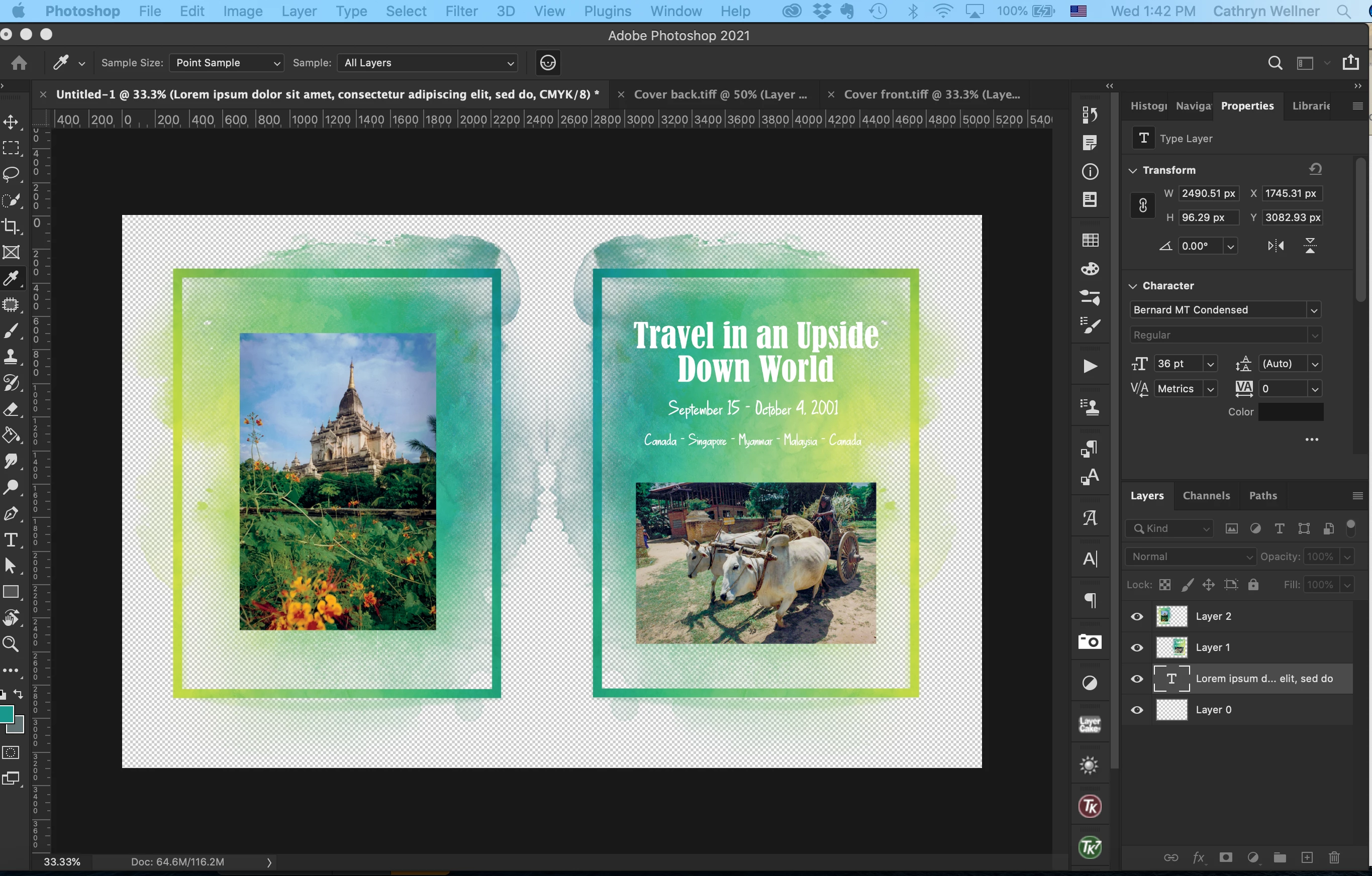Hide Layer 2 with its eye icon

(1137, 616)
